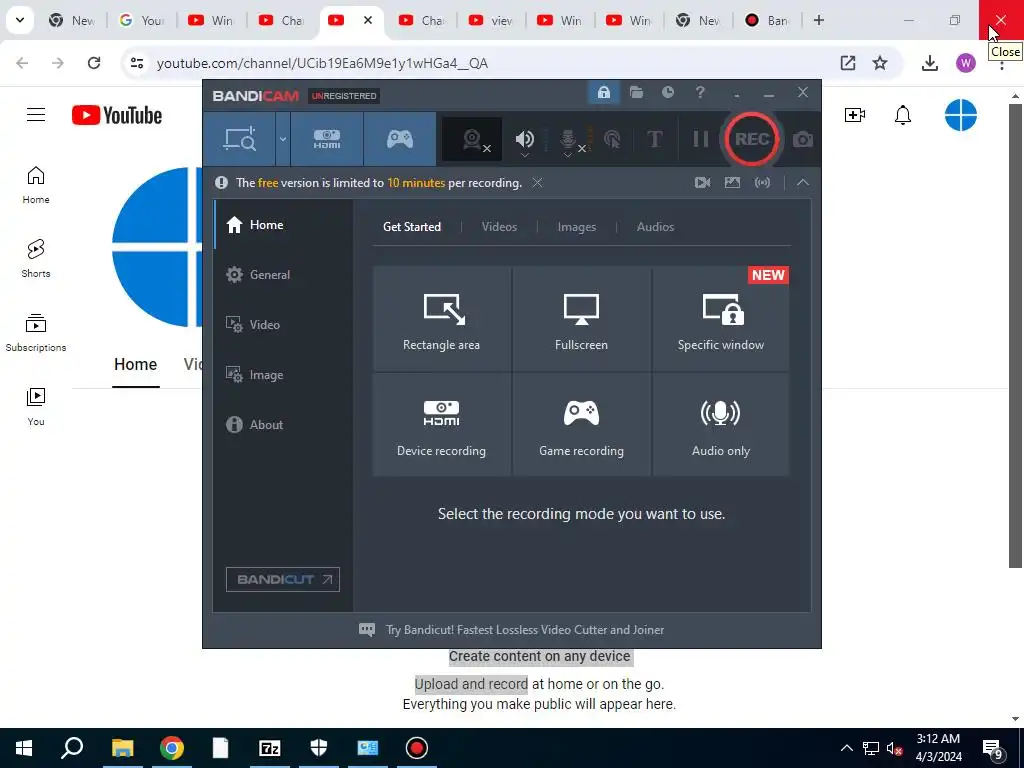Click YouTube Create video icon
Screen dimensions: 1024x768
pyautogui.click(x=855, y=116)
